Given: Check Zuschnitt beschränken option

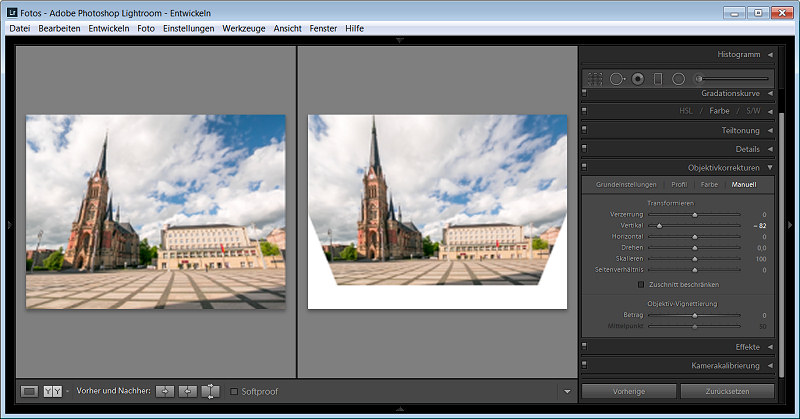Looking at the screenshot, I should [x=642, y=284].
